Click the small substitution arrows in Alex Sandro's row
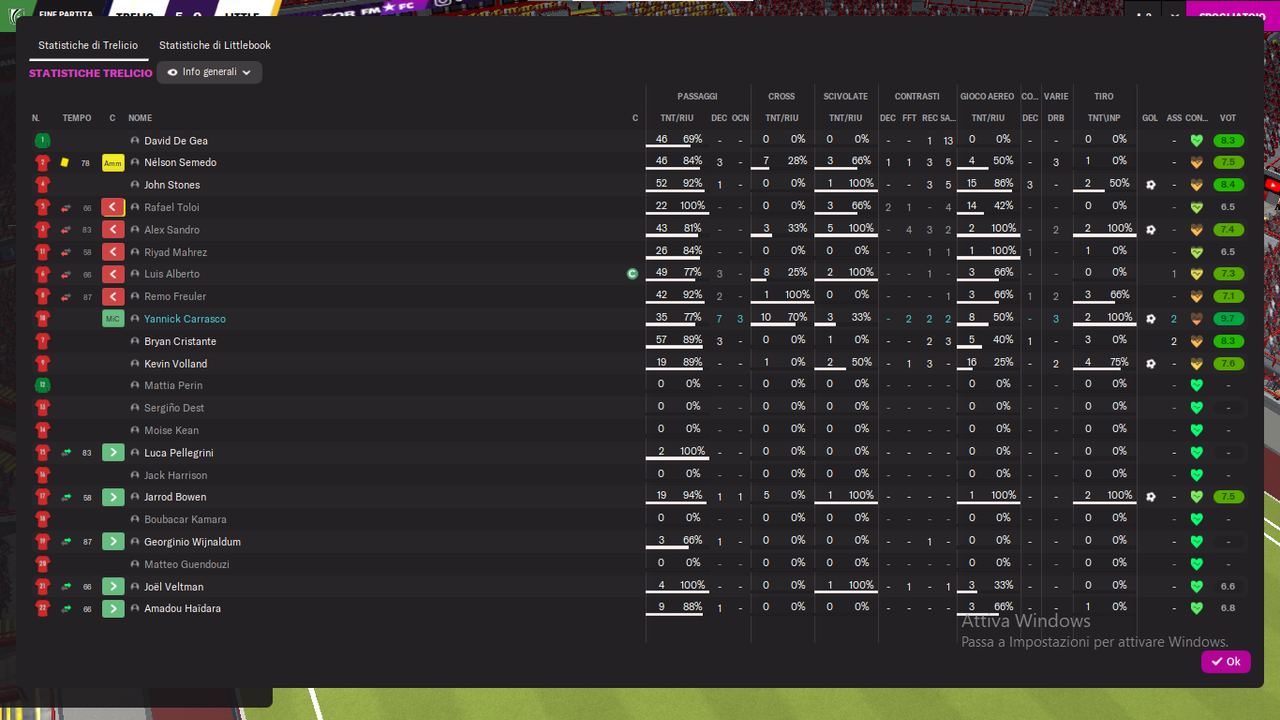Viewport: 1280px width, 720px height. tap(66, 230)
